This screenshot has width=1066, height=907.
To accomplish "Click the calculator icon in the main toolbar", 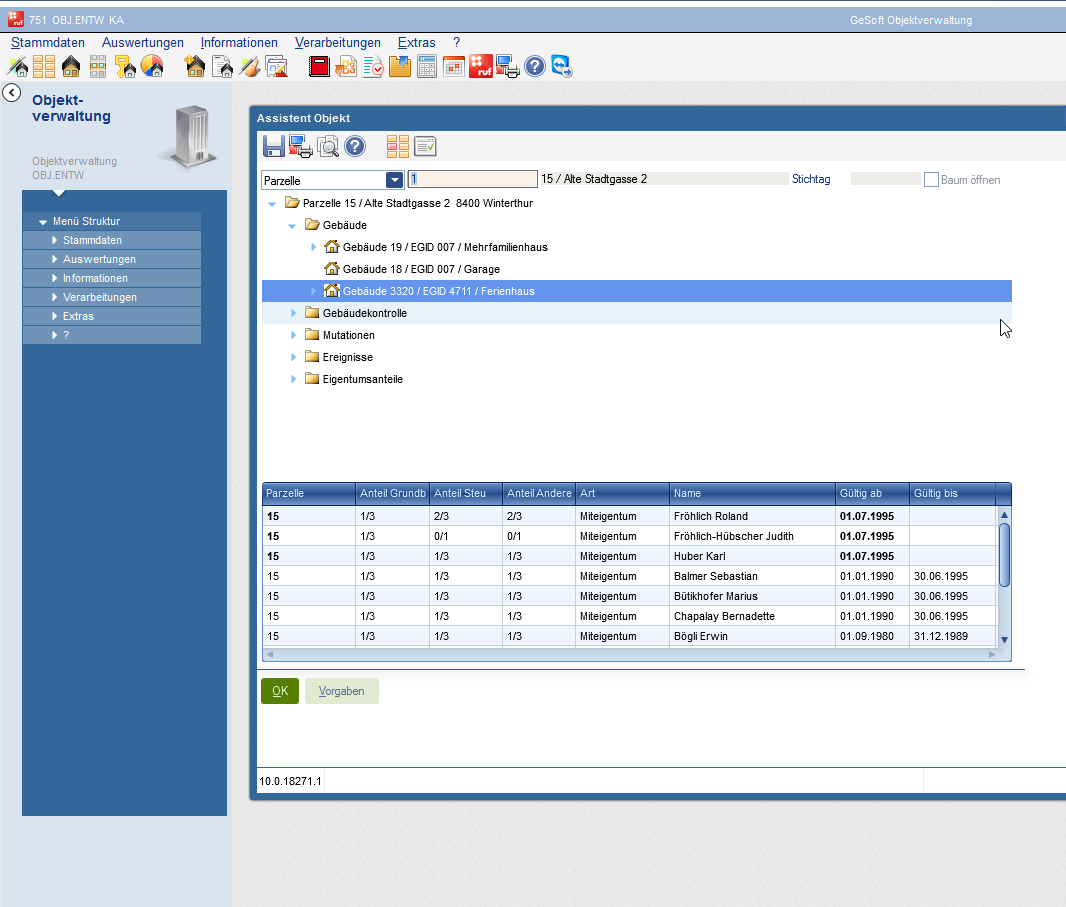I will pos(427,67).
